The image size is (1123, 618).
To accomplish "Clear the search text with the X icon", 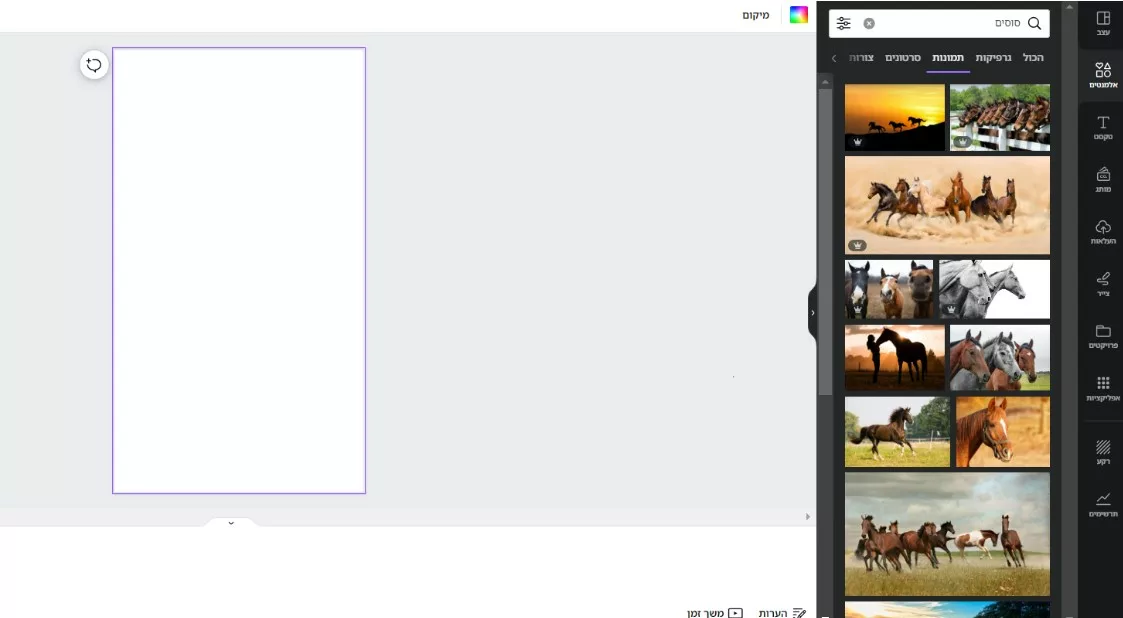I will point(869,24).
